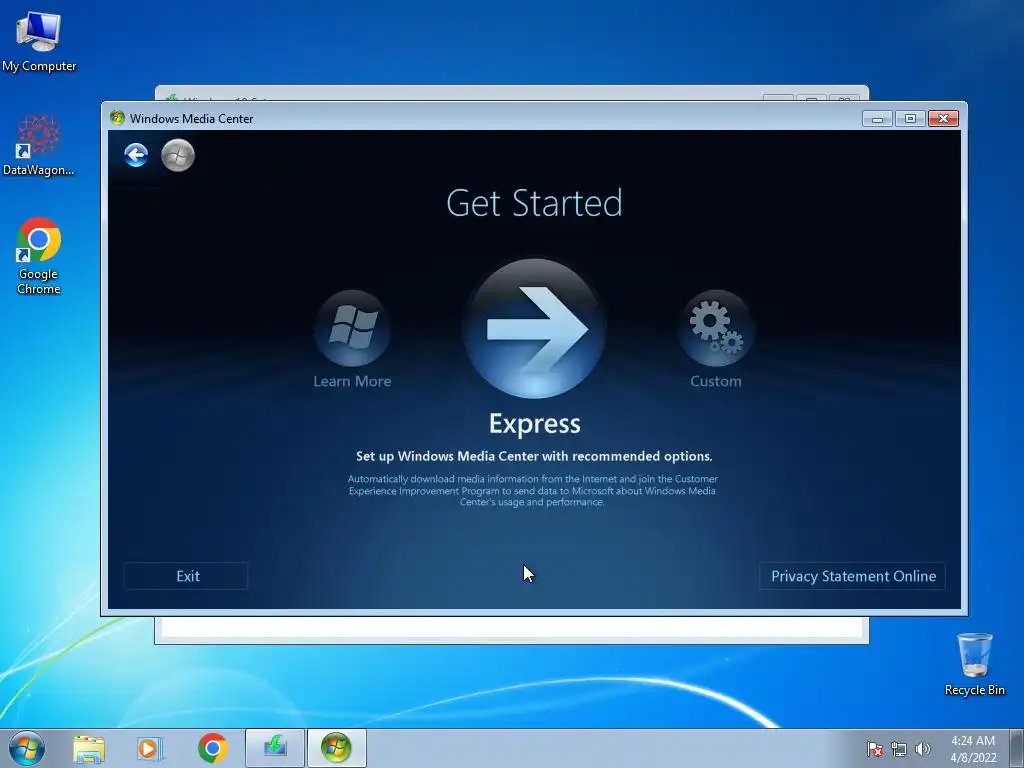The height and width of the screenshot is (768, 1024).
Task: Close the Windows Media Center window
Action: pyautogui.click(x=943, y=119)
